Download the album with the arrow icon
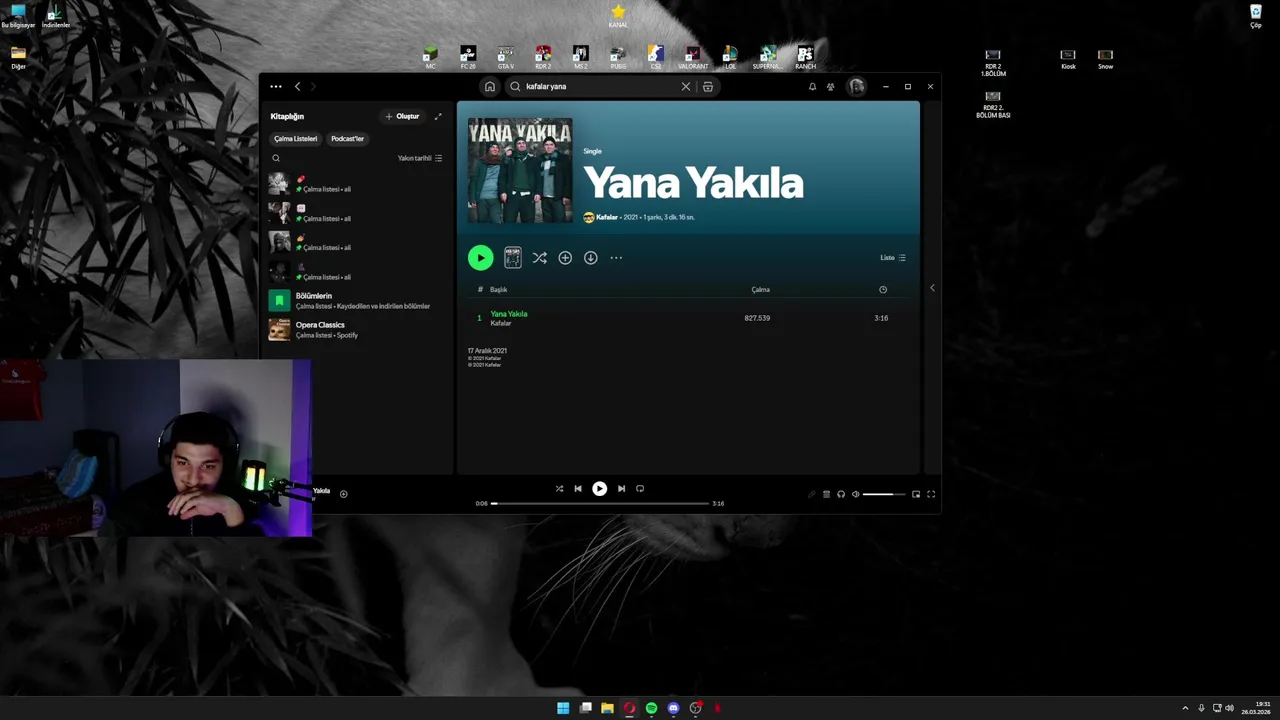Viewport: 1280px width, 720px height. pos(591,258)
